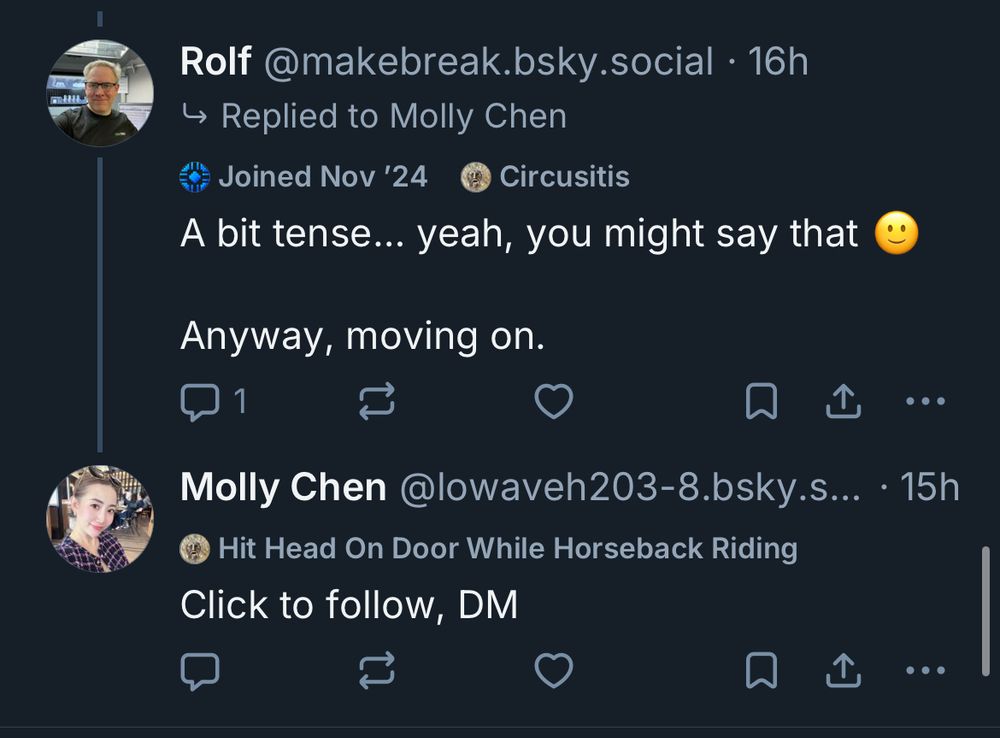The width and height of the screenshot is (1000, 738).
Task: Repost Rolf's post
Action: (x=378, y=400)
